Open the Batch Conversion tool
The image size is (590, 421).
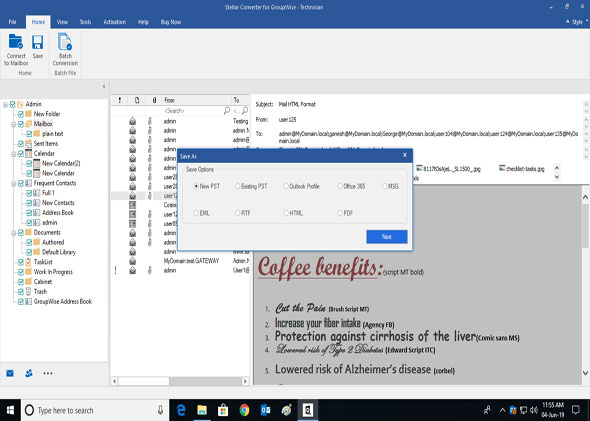[65, 49]
